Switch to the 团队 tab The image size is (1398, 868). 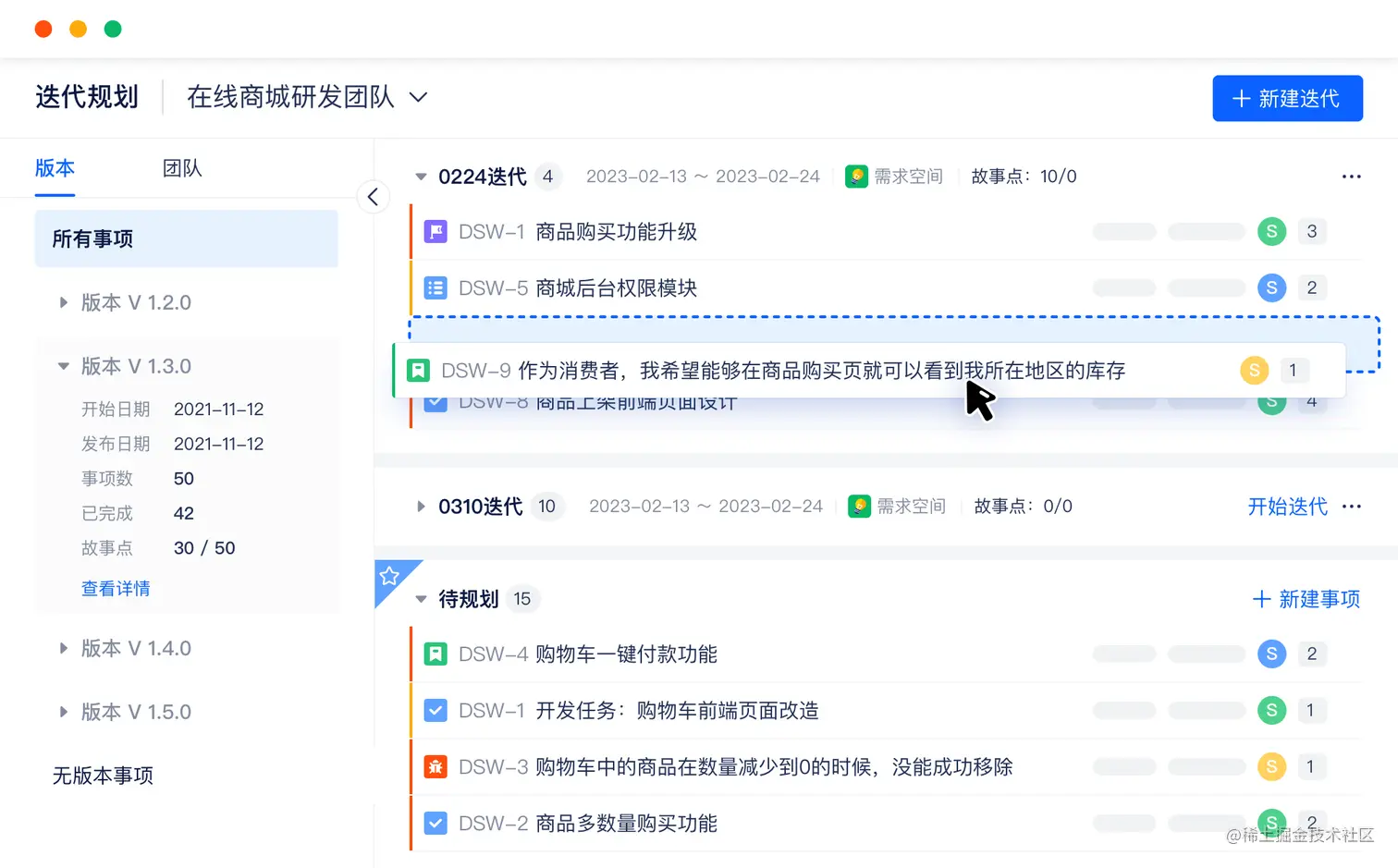click(x=182, y=168)
